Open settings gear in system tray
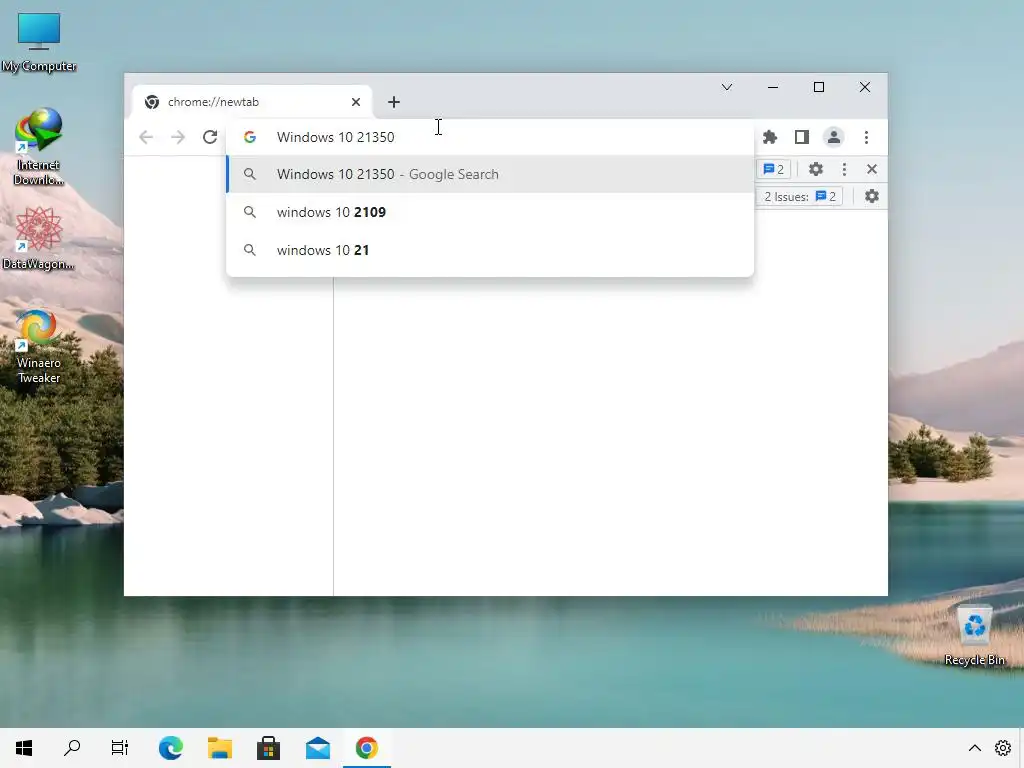 click(1002, 748)
